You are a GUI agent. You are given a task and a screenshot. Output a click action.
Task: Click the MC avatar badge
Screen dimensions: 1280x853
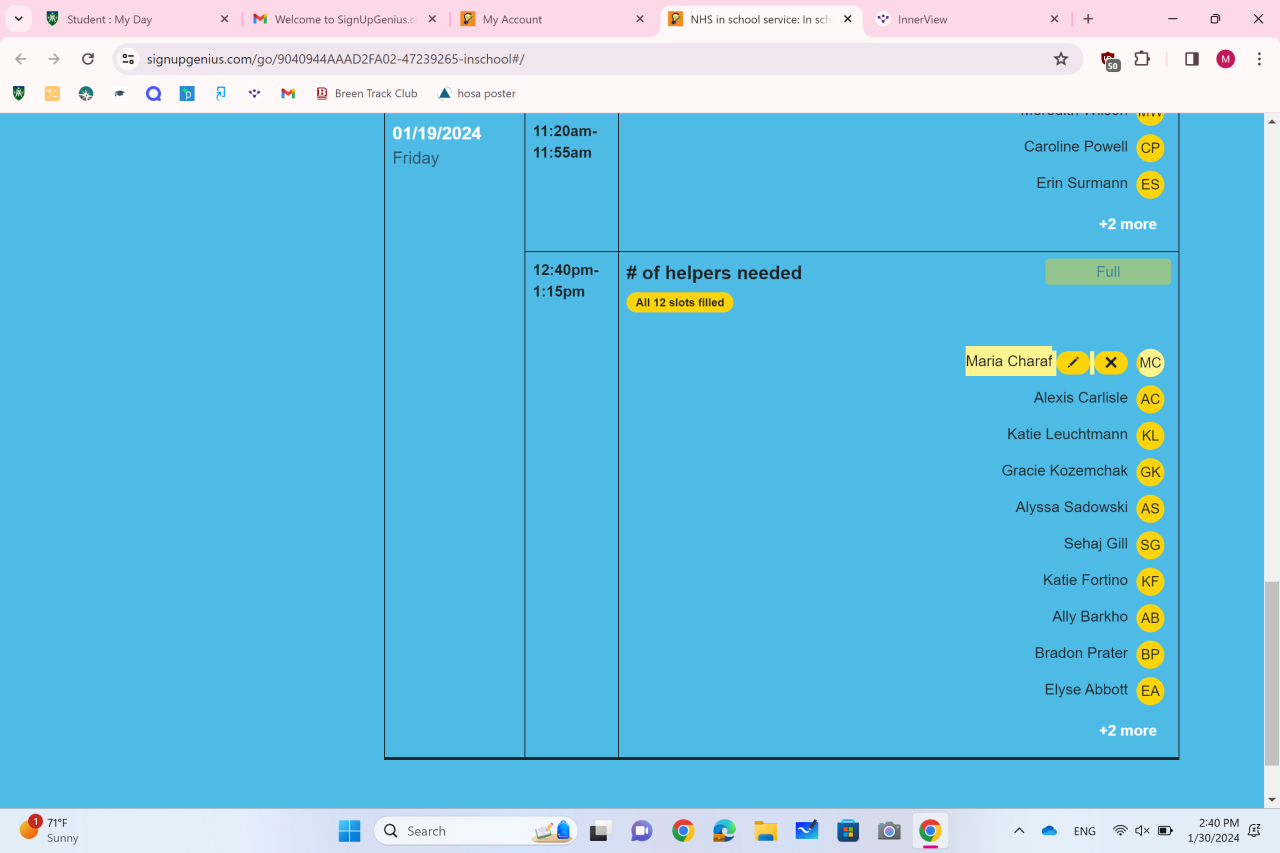tap(1150, 363)
